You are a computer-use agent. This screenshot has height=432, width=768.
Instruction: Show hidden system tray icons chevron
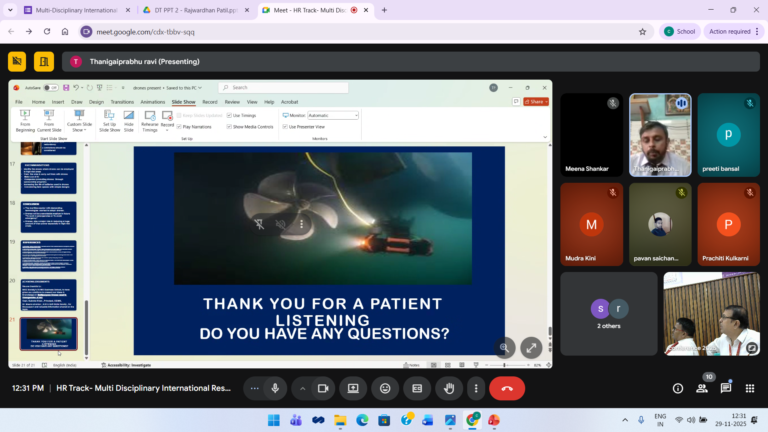click(625, 420)
